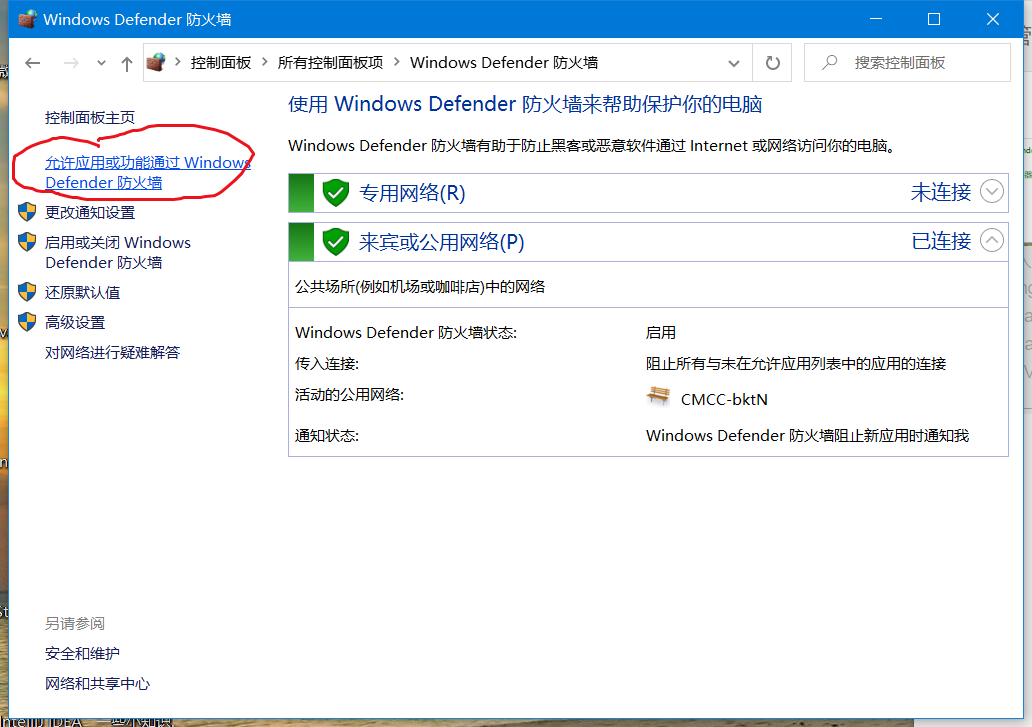Expand the 专用网络(R) section chevron

coord(991,192)
